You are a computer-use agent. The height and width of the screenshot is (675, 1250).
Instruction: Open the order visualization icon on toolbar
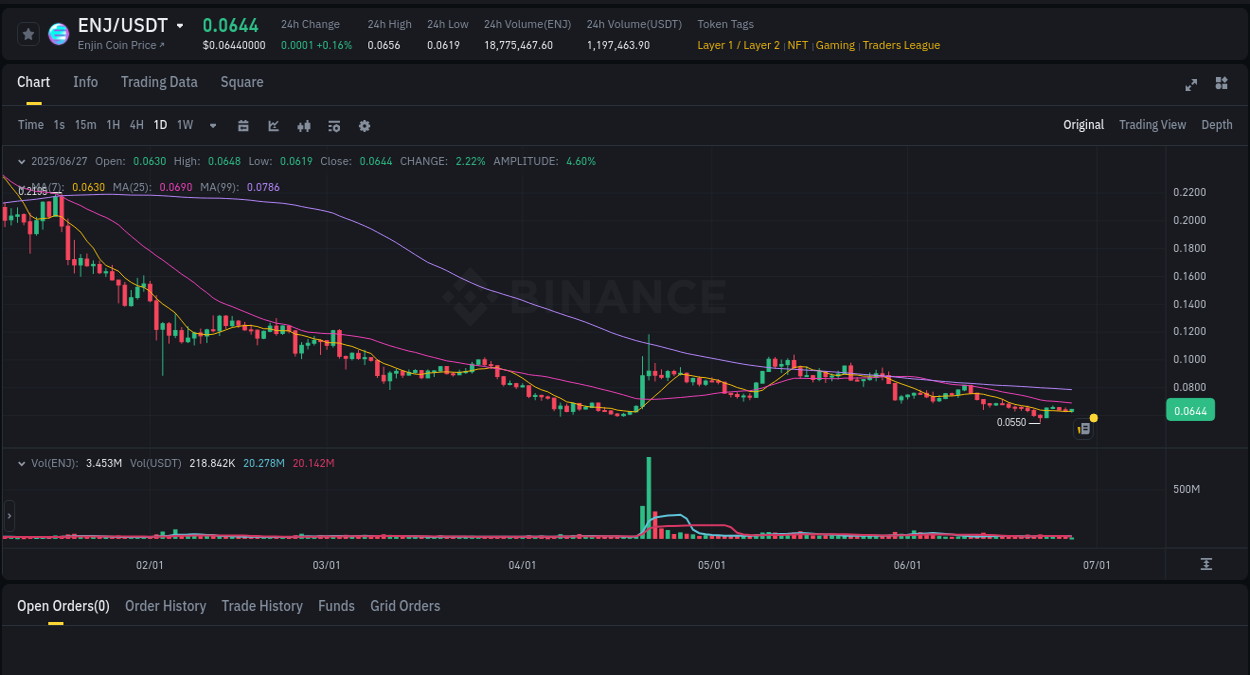coord(334,125)
